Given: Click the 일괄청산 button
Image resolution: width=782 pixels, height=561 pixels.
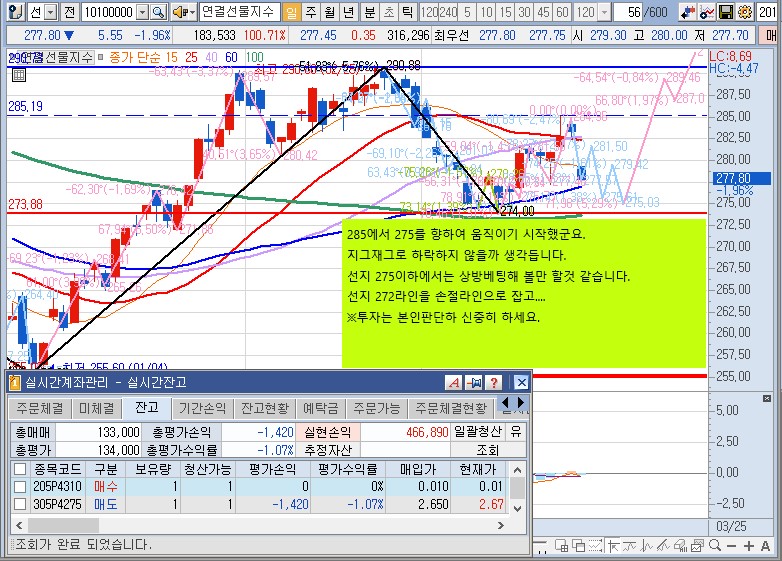Looking at the screenshot, I should tap(478, 432).
